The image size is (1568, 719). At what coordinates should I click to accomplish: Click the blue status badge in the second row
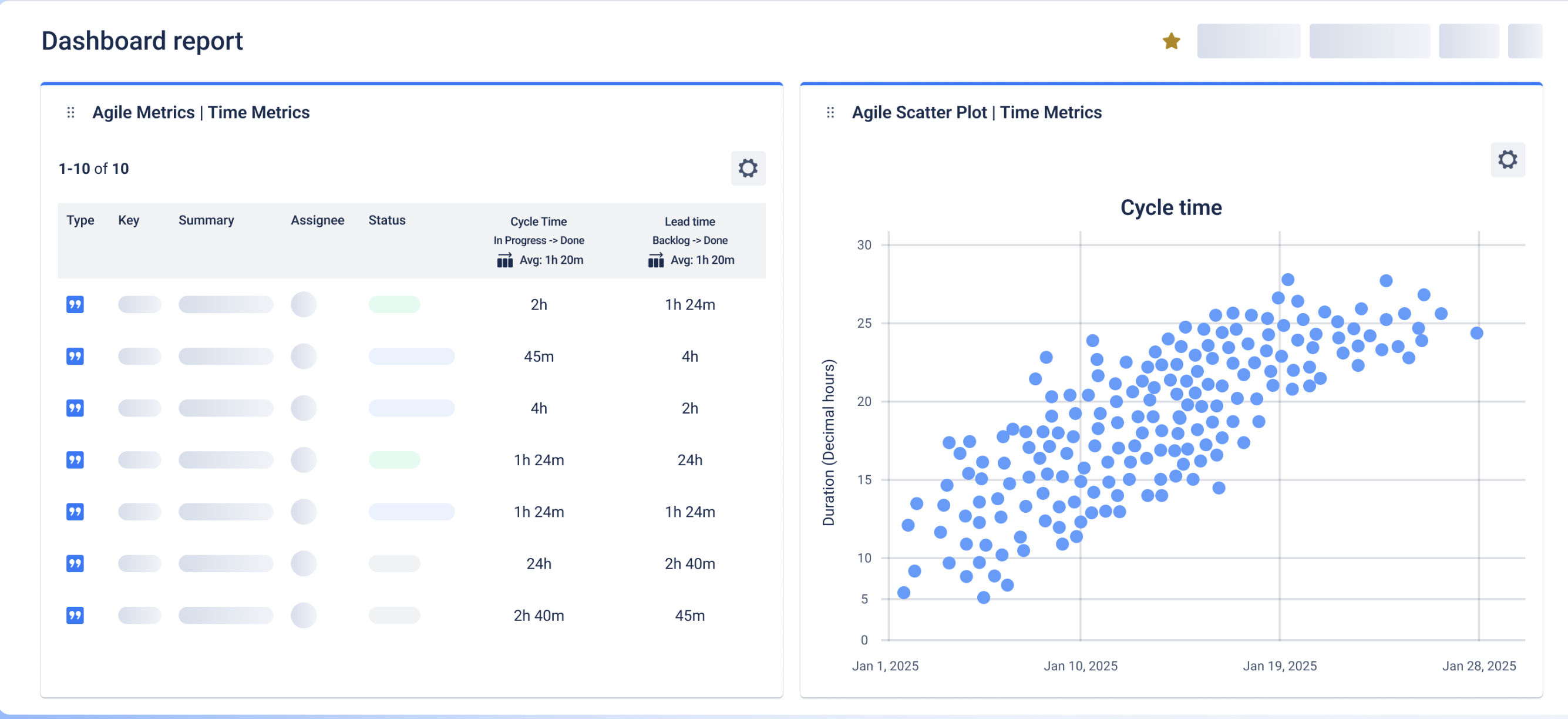coord(412,356)
